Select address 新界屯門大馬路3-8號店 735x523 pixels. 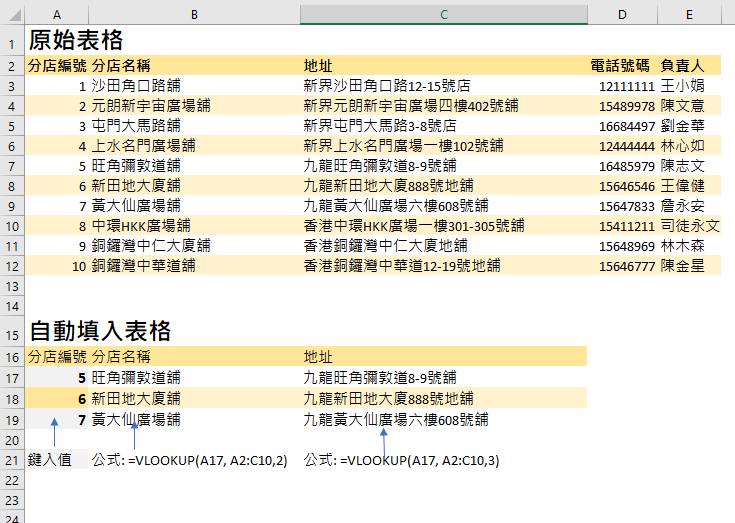(x=380, y=126)
